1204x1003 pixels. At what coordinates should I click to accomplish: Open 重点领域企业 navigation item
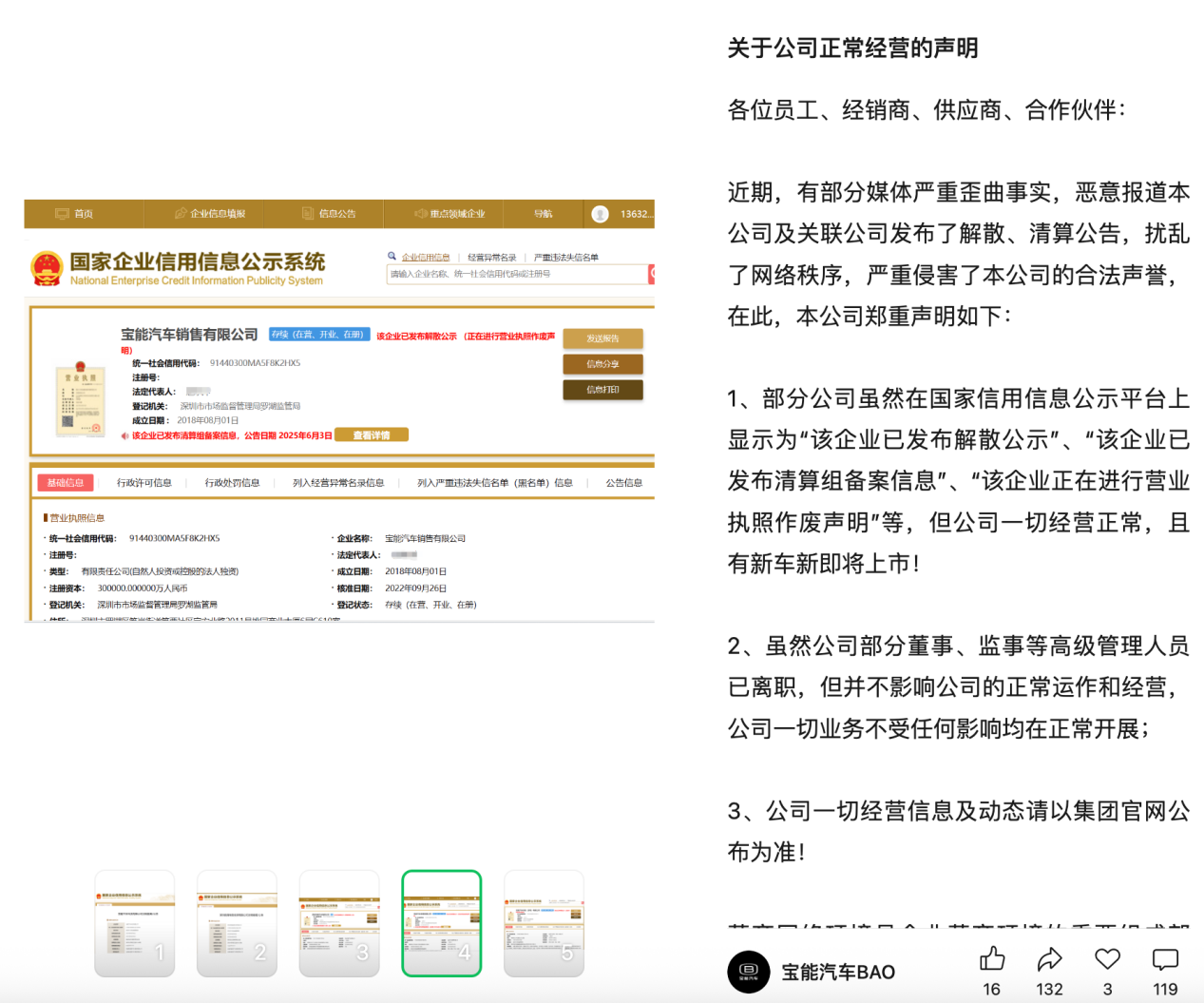tap(449, 214)
